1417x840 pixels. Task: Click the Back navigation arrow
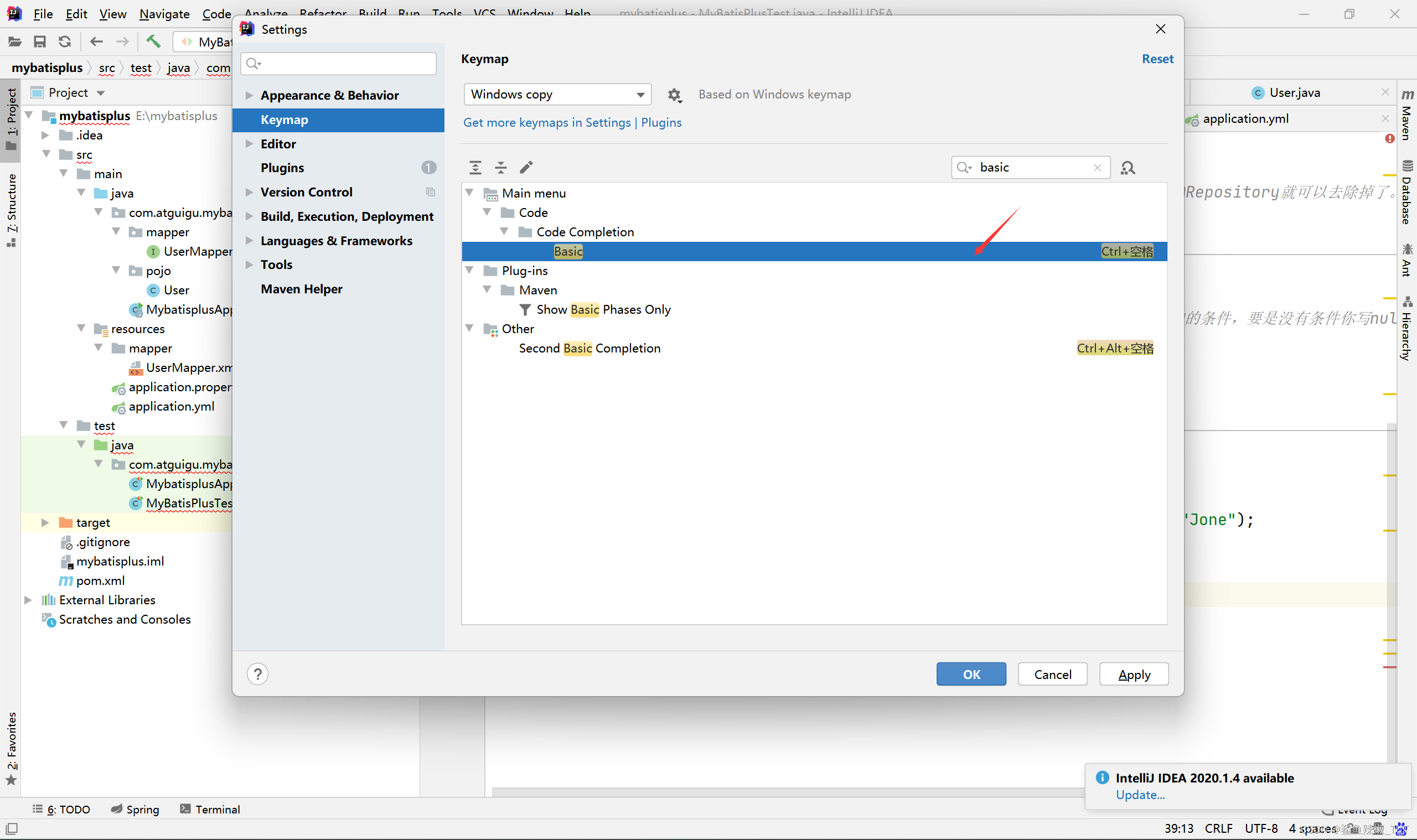coord(96,42)
